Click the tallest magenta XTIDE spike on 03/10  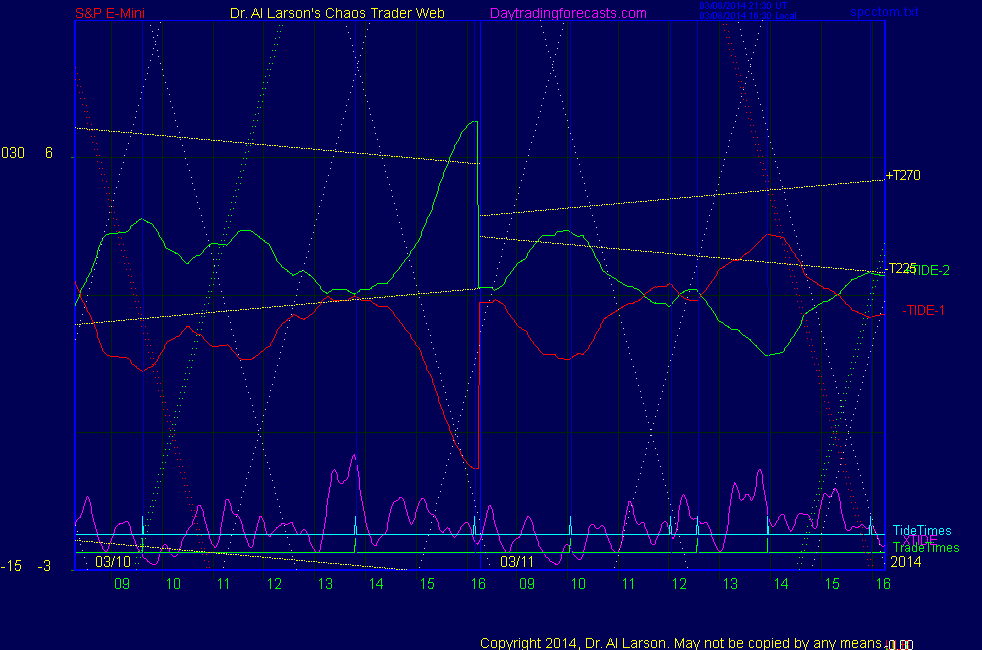pyautogui.click(x=353, y=457)
